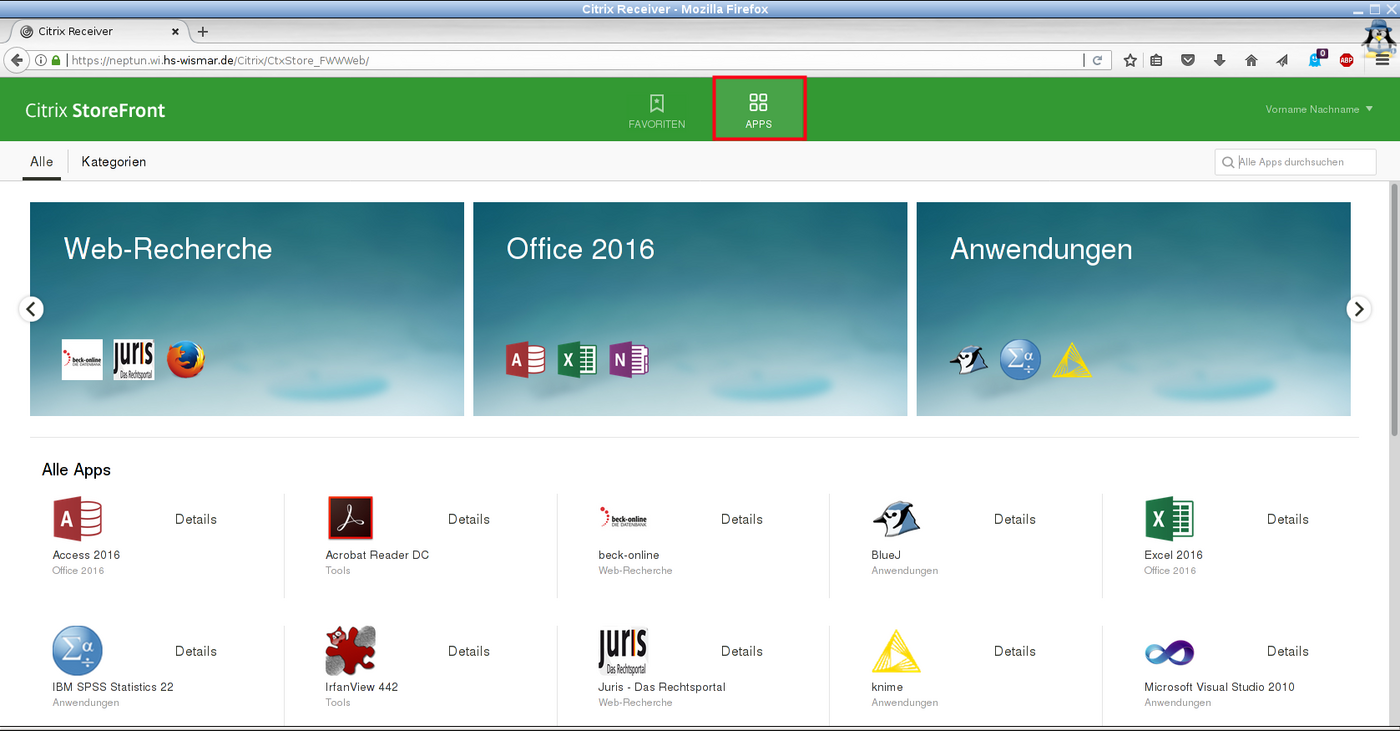Click BlueJ bird icon in Anwendungen banner

click(x=969, y=360)
